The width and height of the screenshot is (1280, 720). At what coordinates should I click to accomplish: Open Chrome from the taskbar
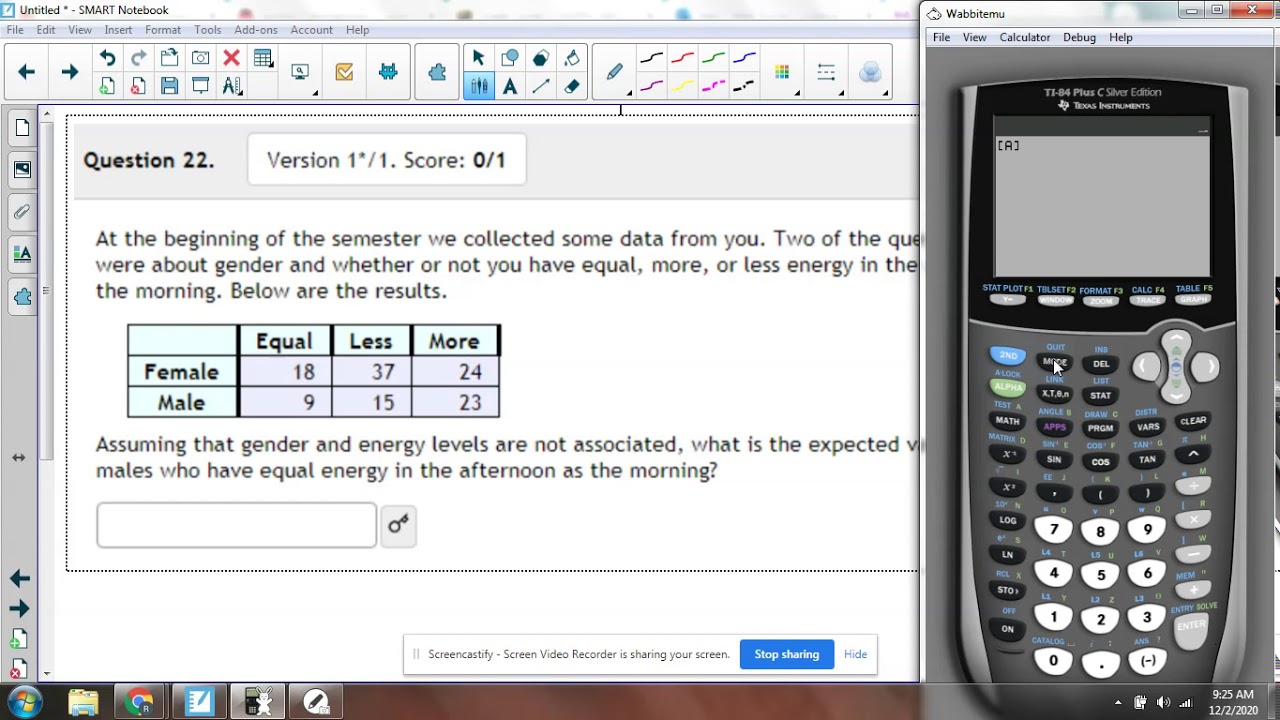click(140, 702)
